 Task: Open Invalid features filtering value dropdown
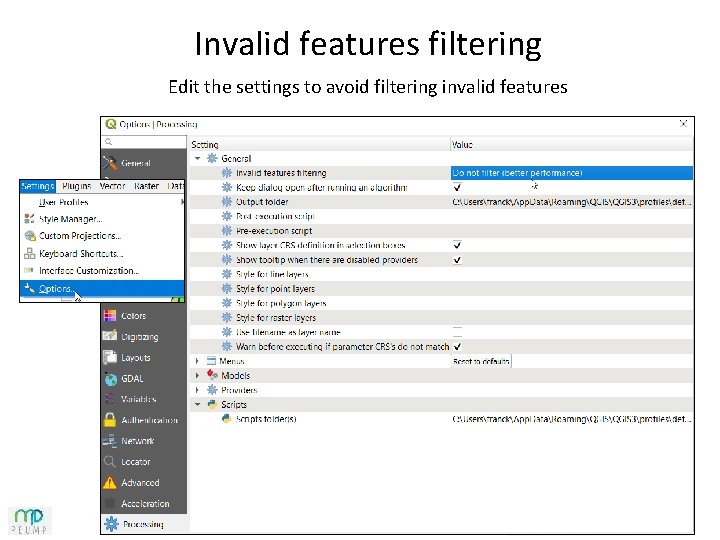572,173
